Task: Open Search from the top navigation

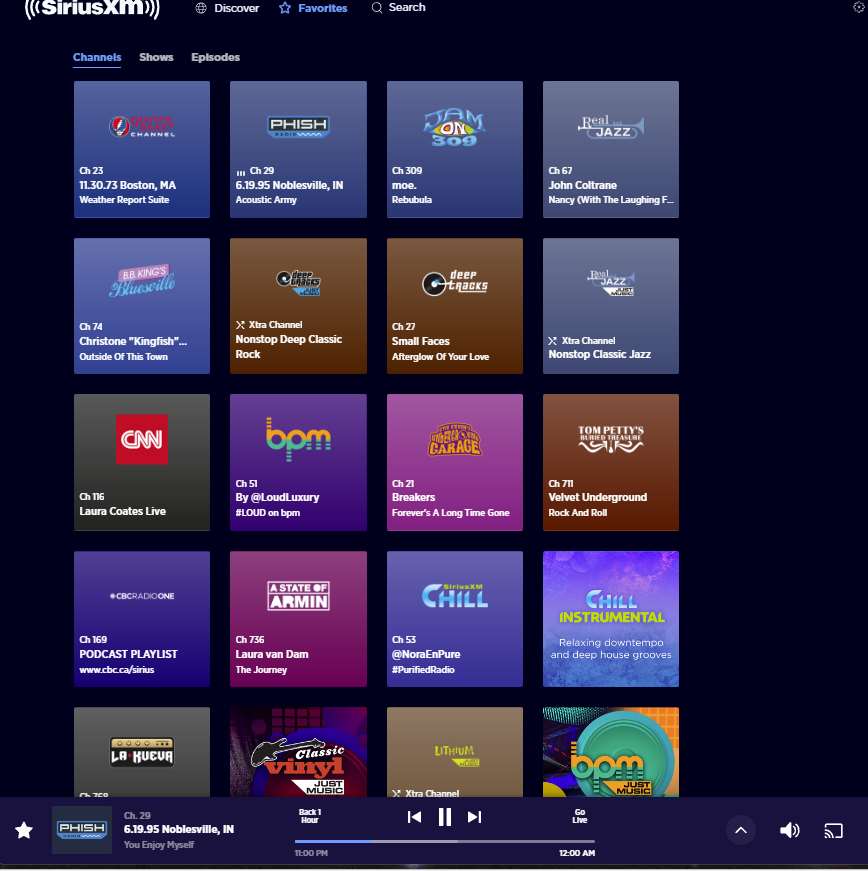Action: (398, 8)
